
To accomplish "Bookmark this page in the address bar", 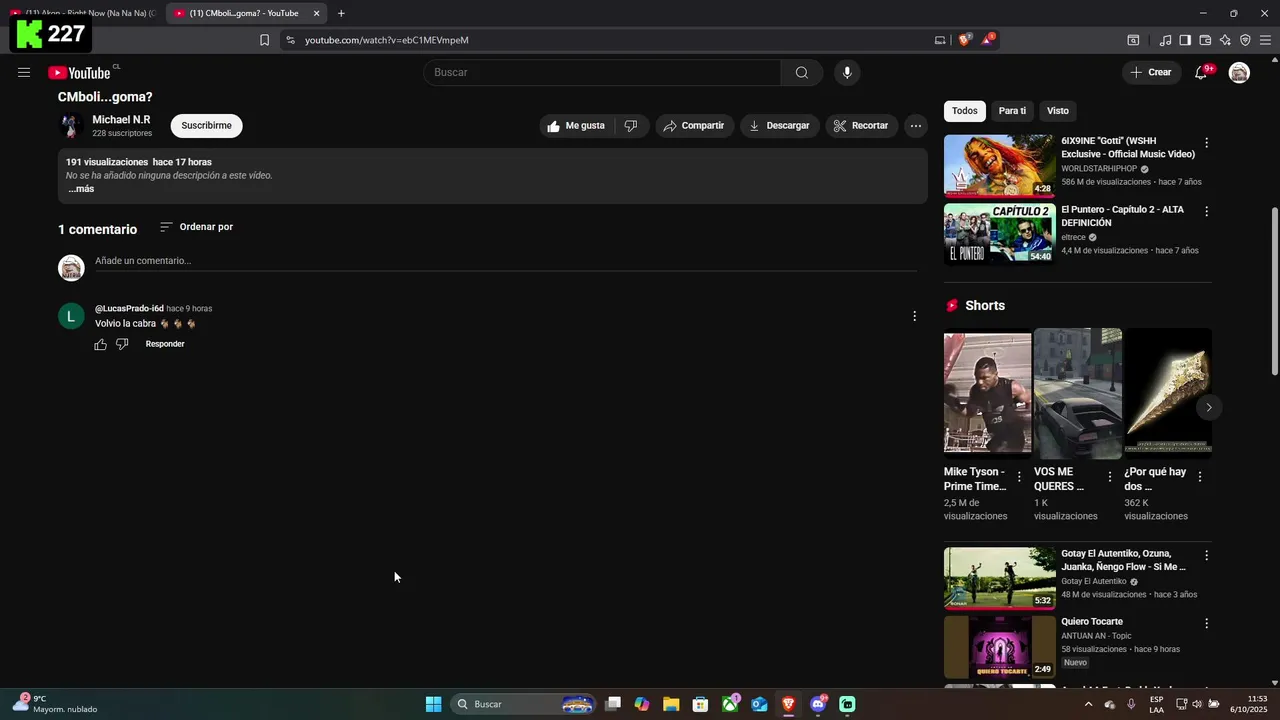I will 264,40.
